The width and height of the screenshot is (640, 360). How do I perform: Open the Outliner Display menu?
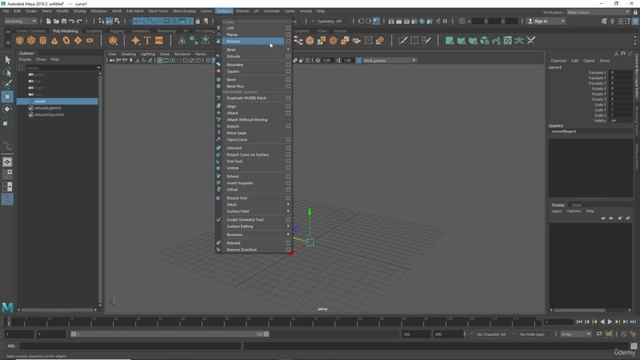pos(25,59)
